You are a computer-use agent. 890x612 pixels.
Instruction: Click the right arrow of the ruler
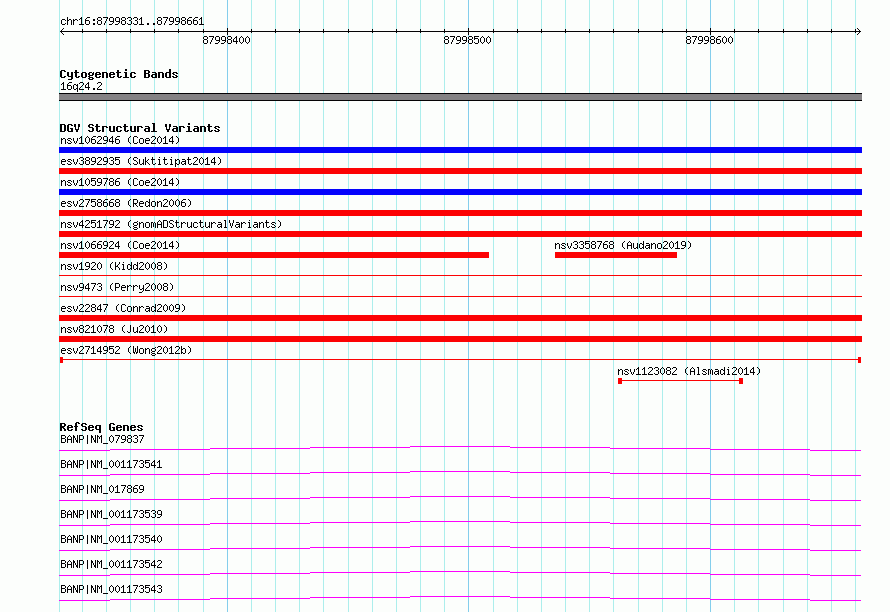coord(858,31)
